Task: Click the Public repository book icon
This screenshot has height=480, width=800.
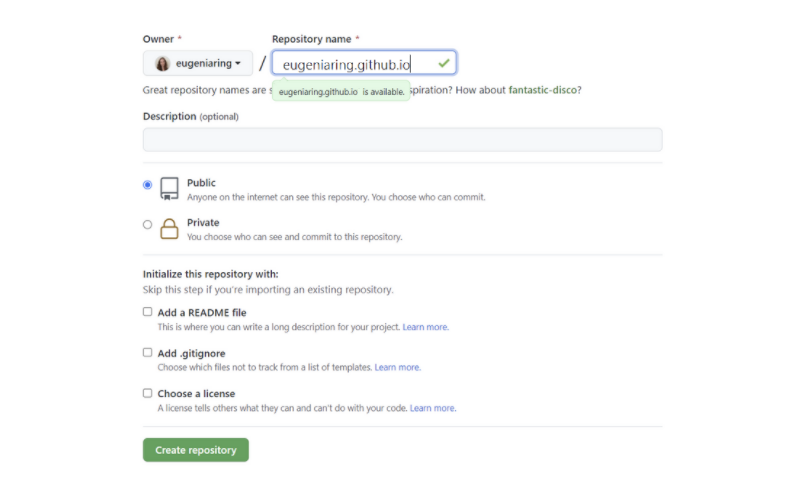Action: tap(169, 189)
